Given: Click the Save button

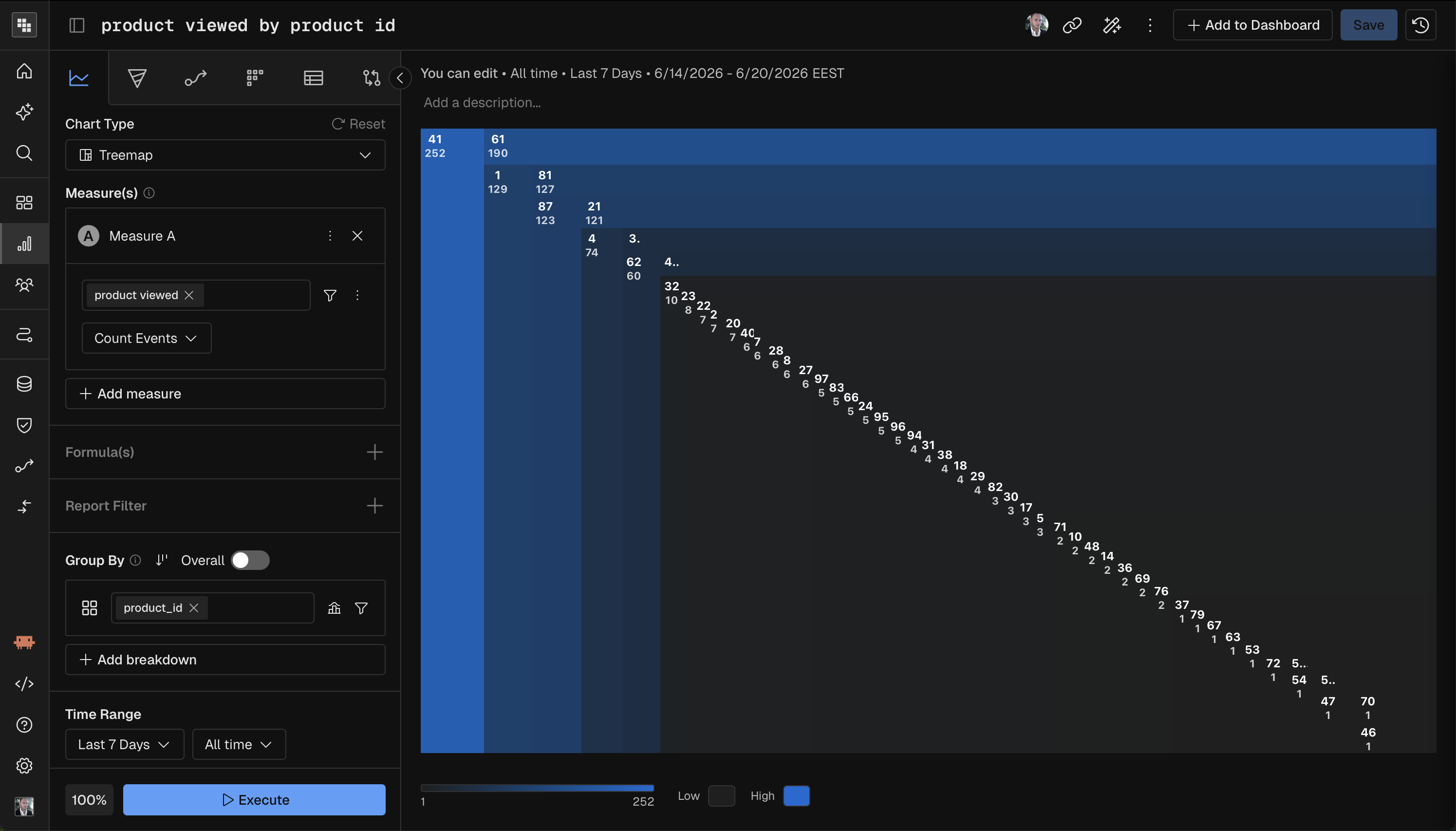Looking at the screenshot, I should (x=1368, y=25).
